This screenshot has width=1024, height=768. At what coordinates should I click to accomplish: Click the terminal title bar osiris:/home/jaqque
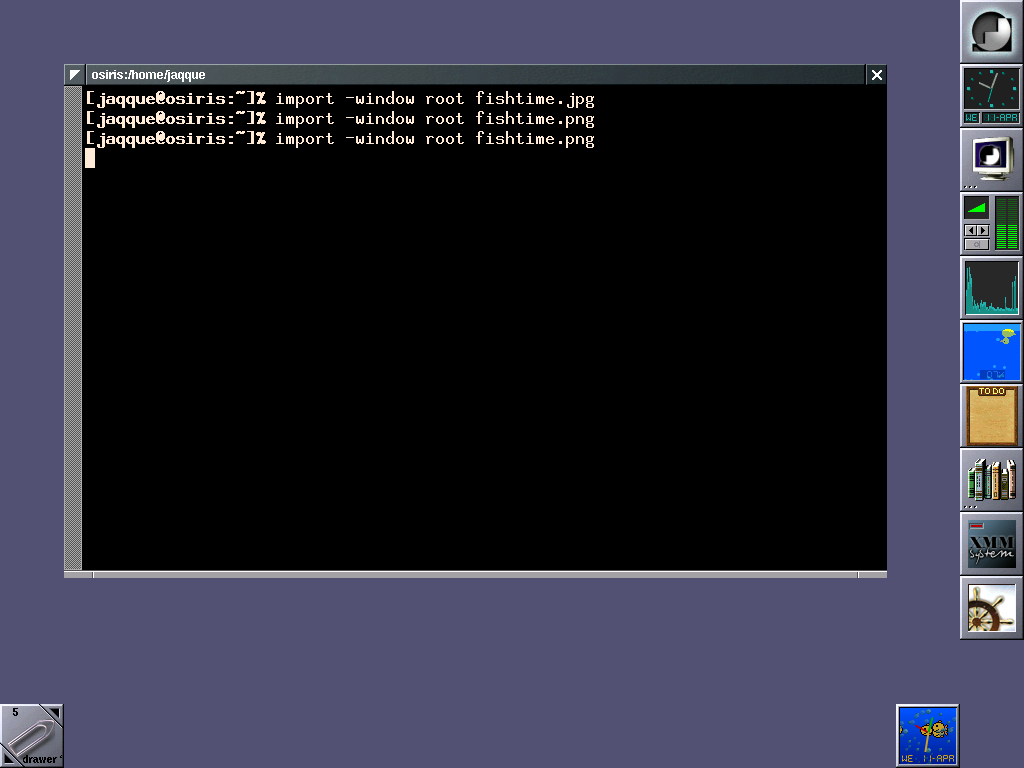[475, 75]
